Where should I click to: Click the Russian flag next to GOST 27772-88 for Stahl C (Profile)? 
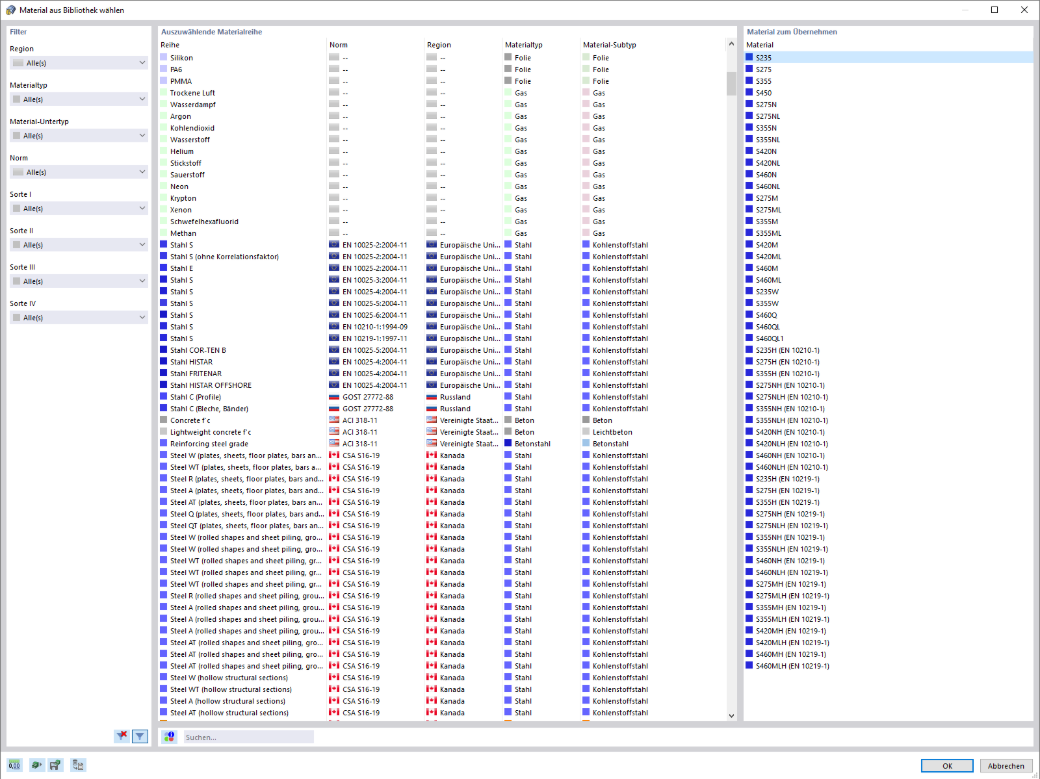334,397
